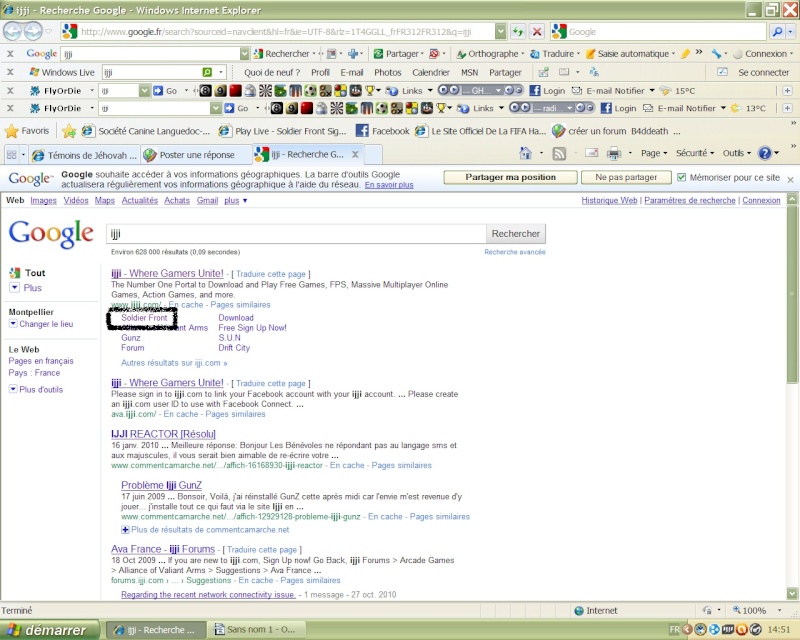Screen dimensions: 800x640
Task: Click into the main Google search field
Action: 296,234
